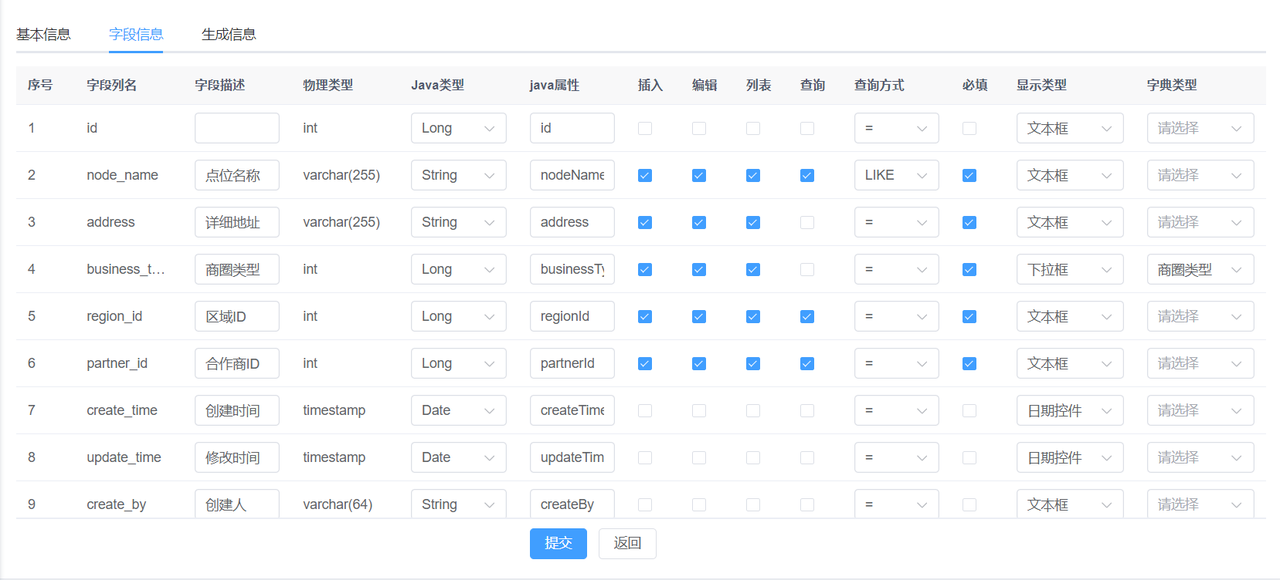Open 显示类型 日期控件 dropdown for create_time

click(1070, 410)
